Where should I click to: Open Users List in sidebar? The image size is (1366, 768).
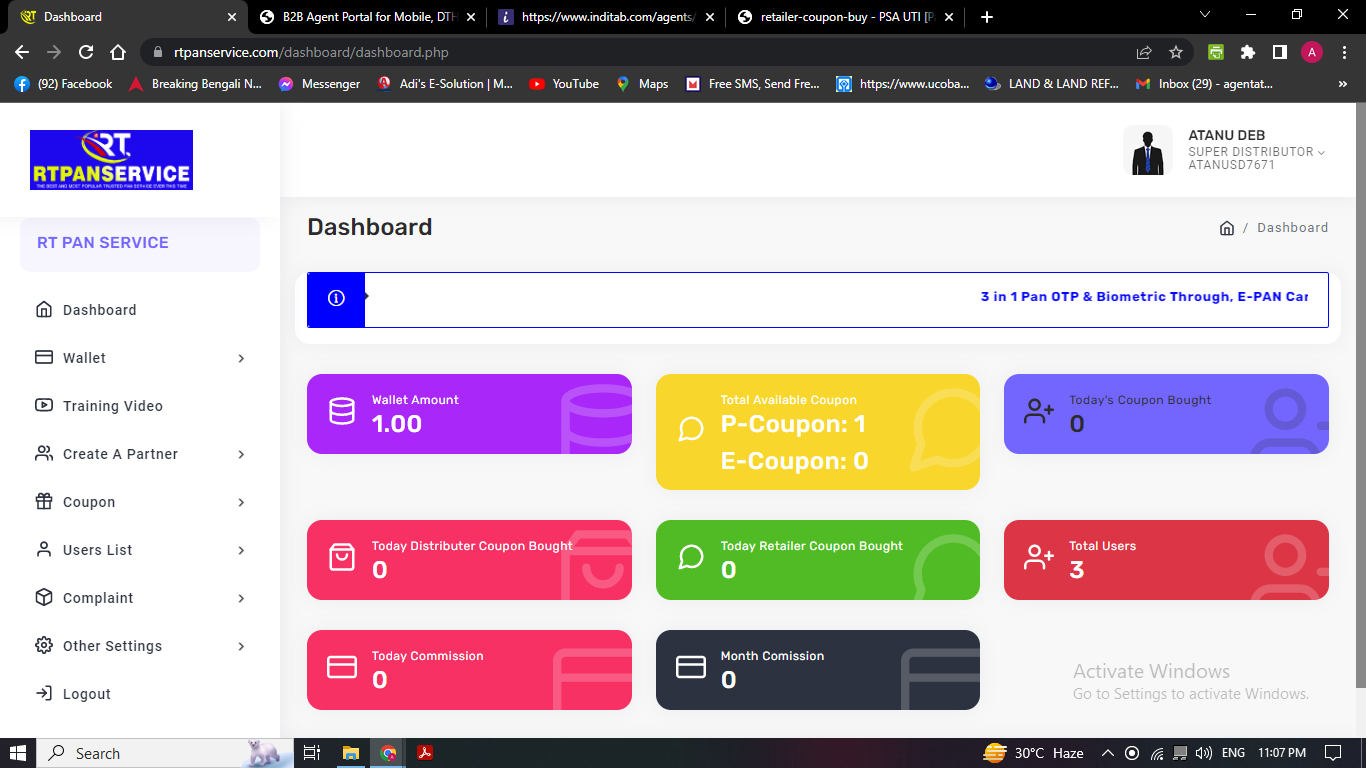point(98,550)
